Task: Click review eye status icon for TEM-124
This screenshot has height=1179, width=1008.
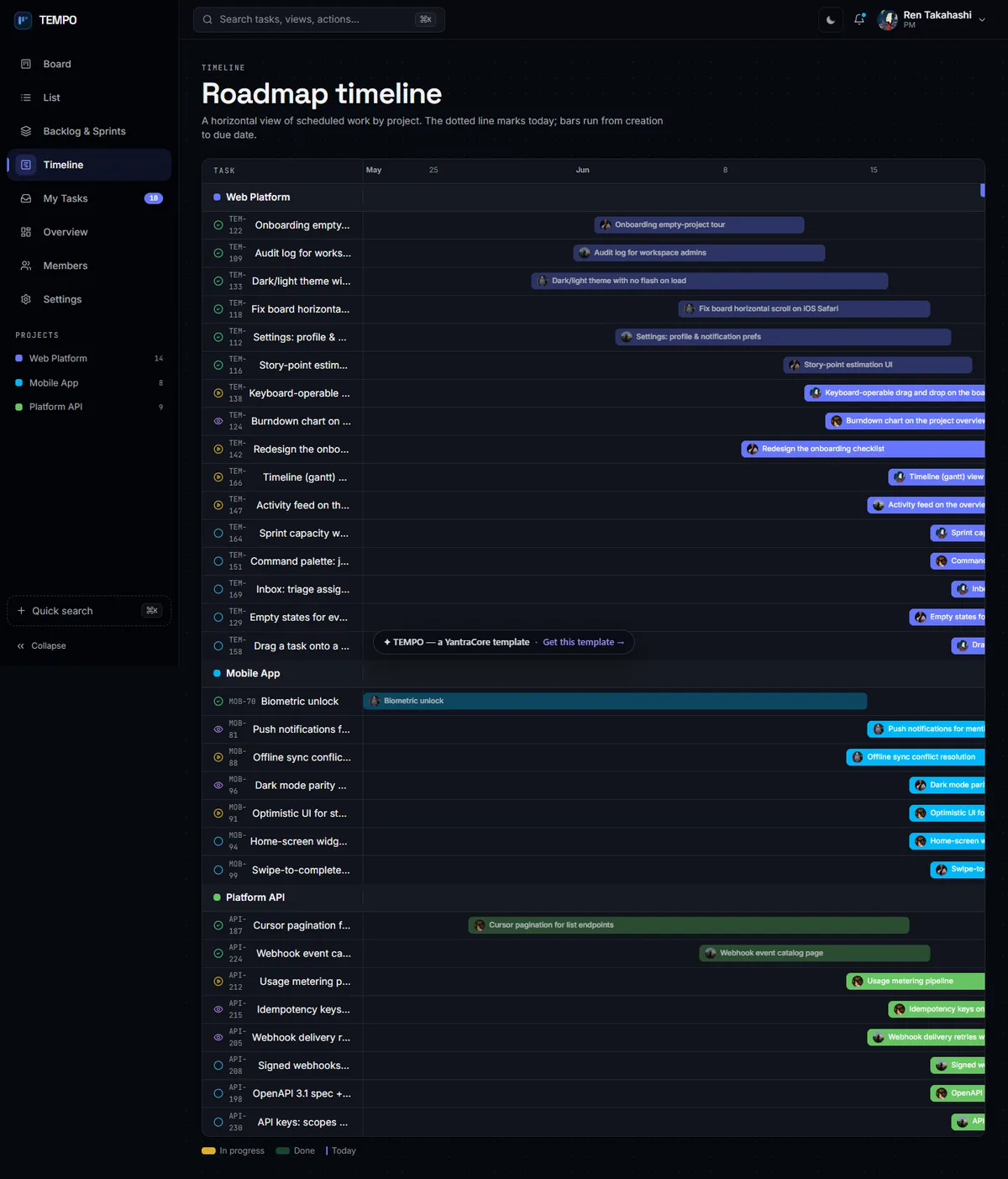Action: [x=218, y=421]
